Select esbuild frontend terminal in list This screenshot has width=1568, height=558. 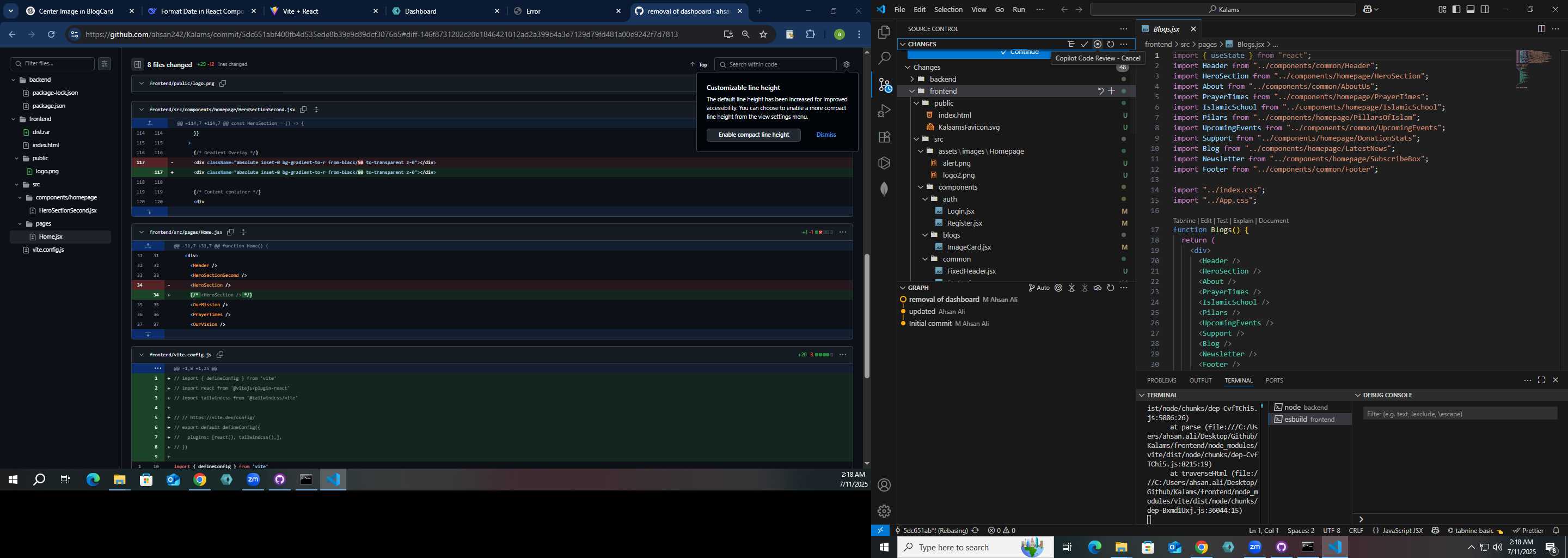click(1310, 419)
